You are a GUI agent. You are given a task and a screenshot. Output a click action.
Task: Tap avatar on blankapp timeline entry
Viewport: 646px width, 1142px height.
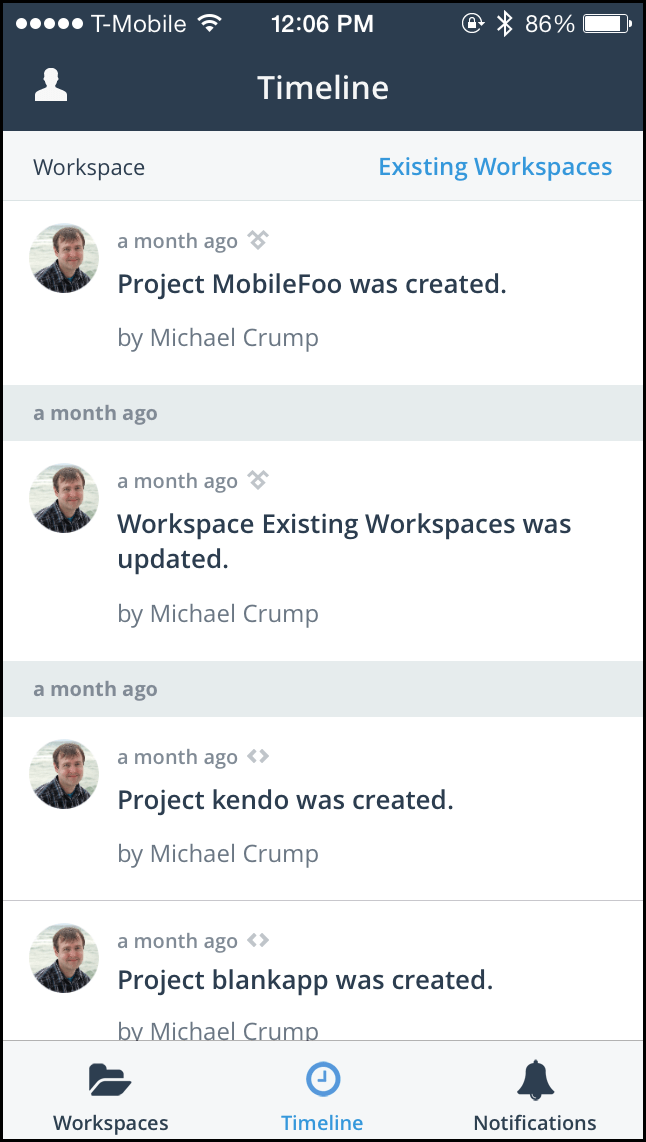click(64, 958)
